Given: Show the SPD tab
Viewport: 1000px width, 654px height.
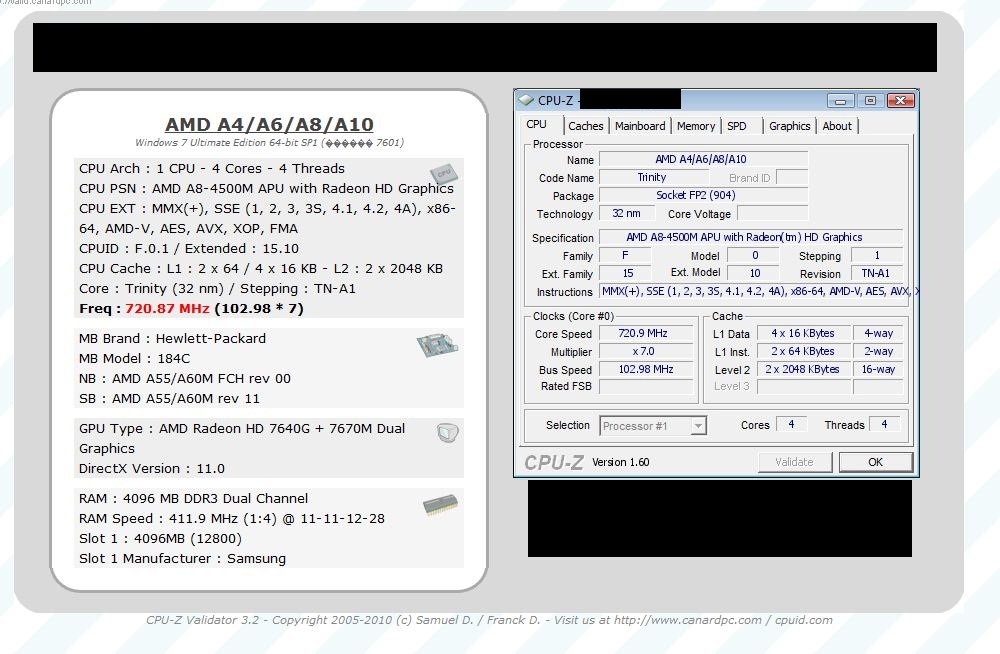Looking at the screenshot, I should click(737, 126).
